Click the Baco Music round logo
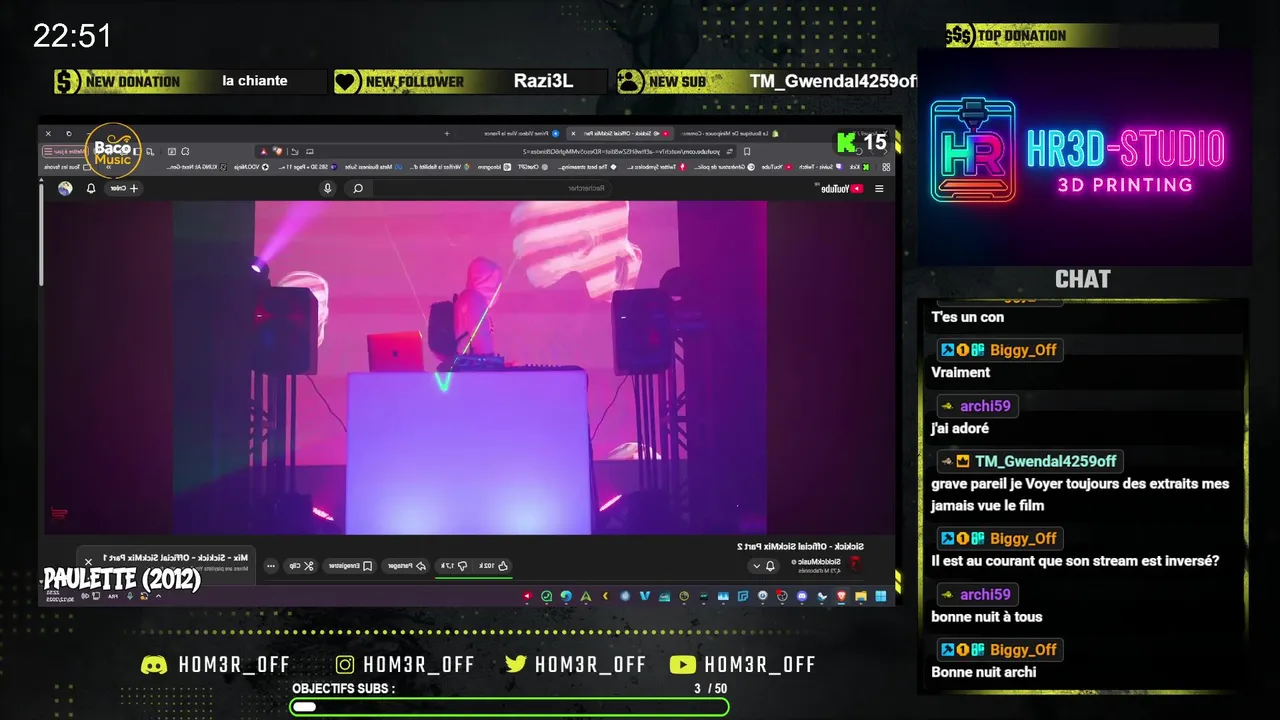The height and width of the screenshot is (720, 1280). (113, 152)
